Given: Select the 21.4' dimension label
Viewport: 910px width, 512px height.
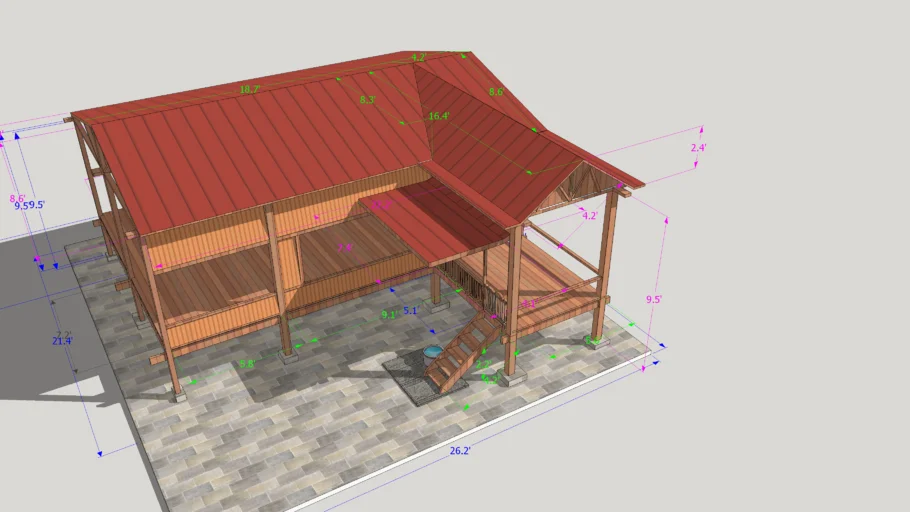Looking at the screenshot, I should pos(61,341).
